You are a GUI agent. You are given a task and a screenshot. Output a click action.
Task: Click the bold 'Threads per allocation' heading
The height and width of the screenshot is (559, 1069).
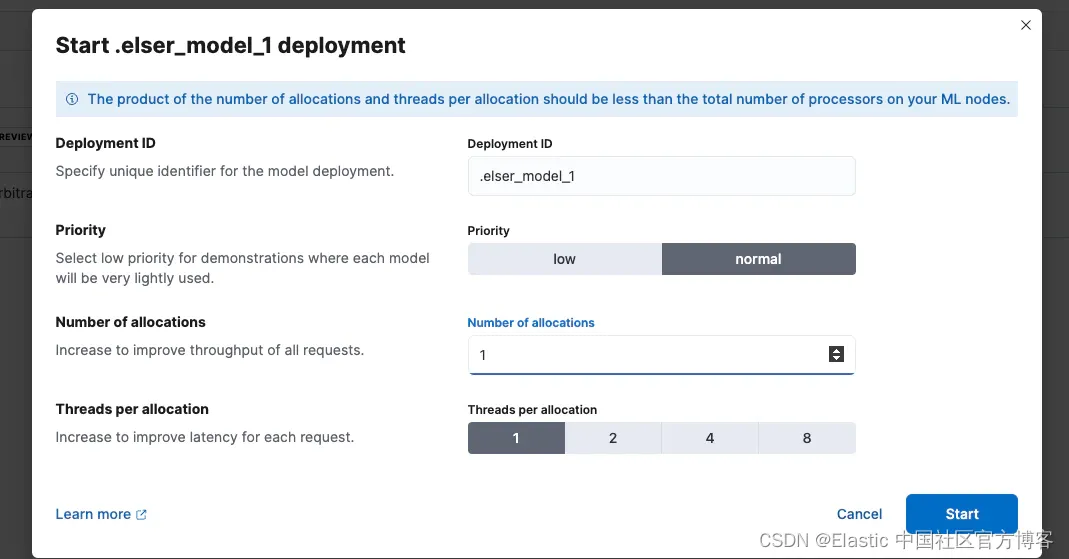(132, 409)
